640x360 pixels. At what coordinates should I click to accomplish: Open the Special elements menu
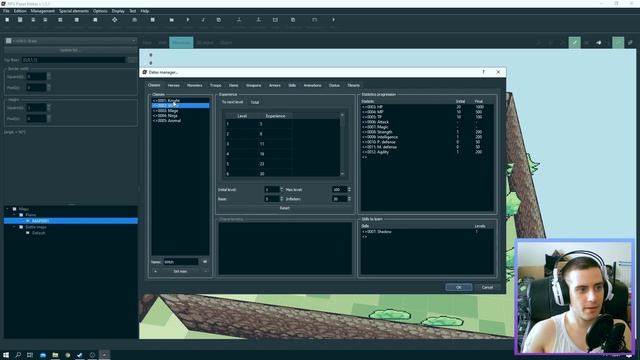tap(74, 11)
